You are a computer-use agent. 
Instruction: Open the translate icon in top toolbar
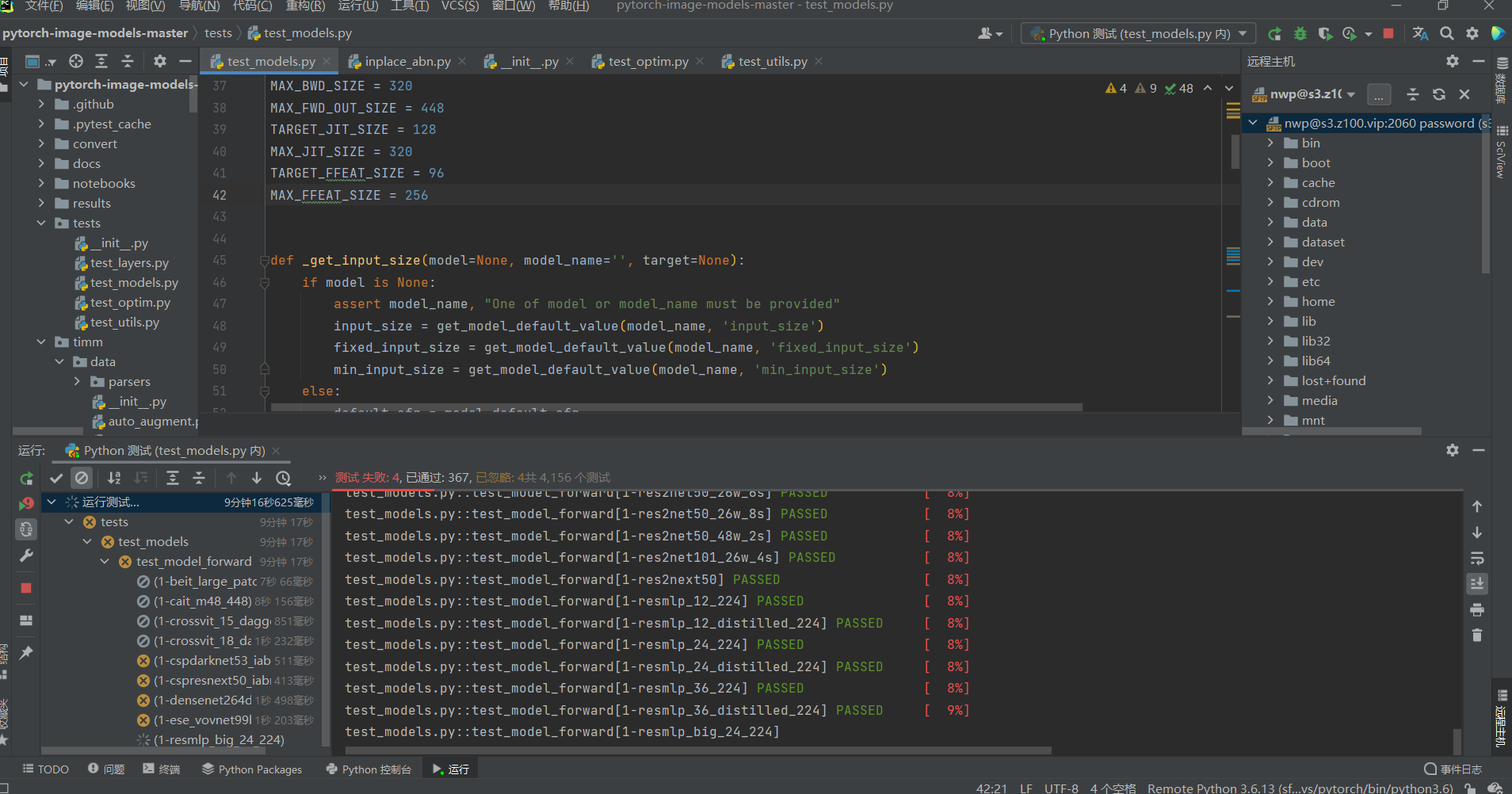pyautogui.click(x=1420, y=33)
